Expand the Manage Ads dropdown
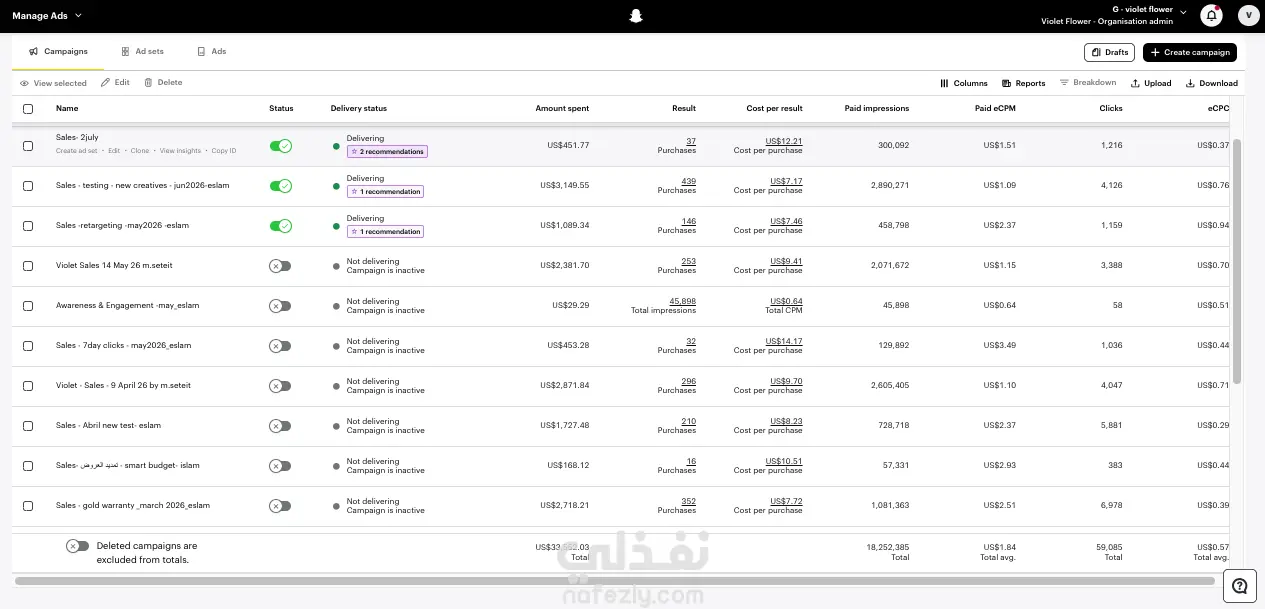Viewport: 1265px width, 609px height. 47,16
